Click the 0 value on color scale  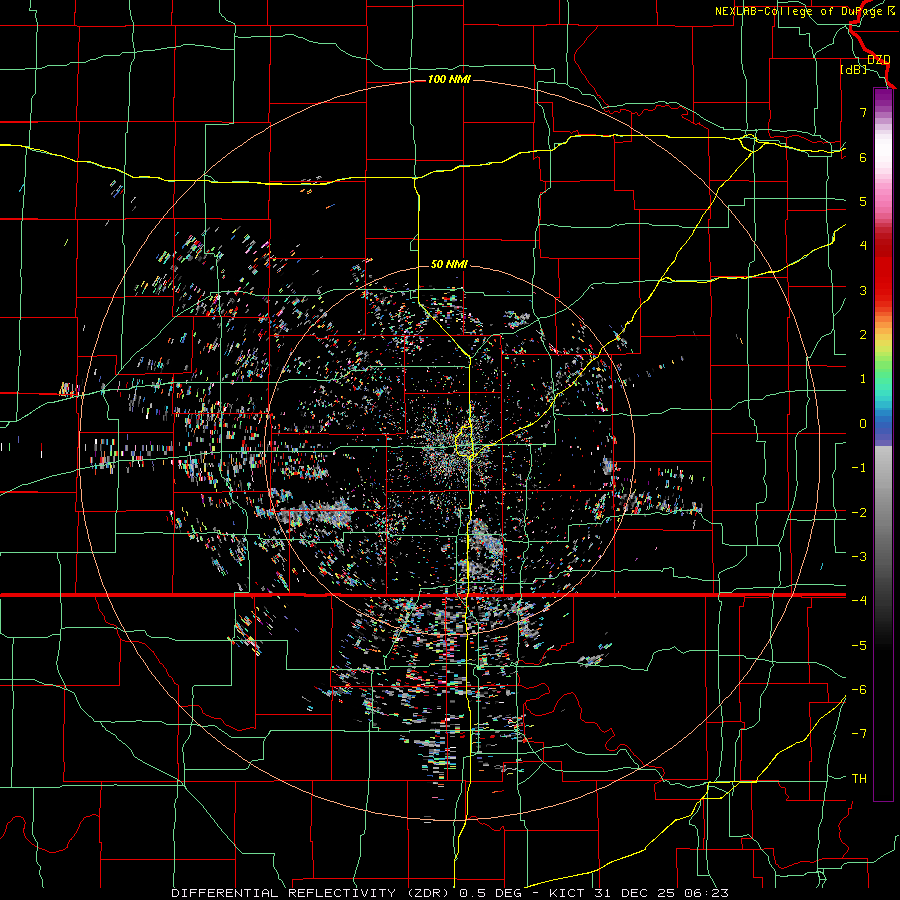tap(863, 424)
